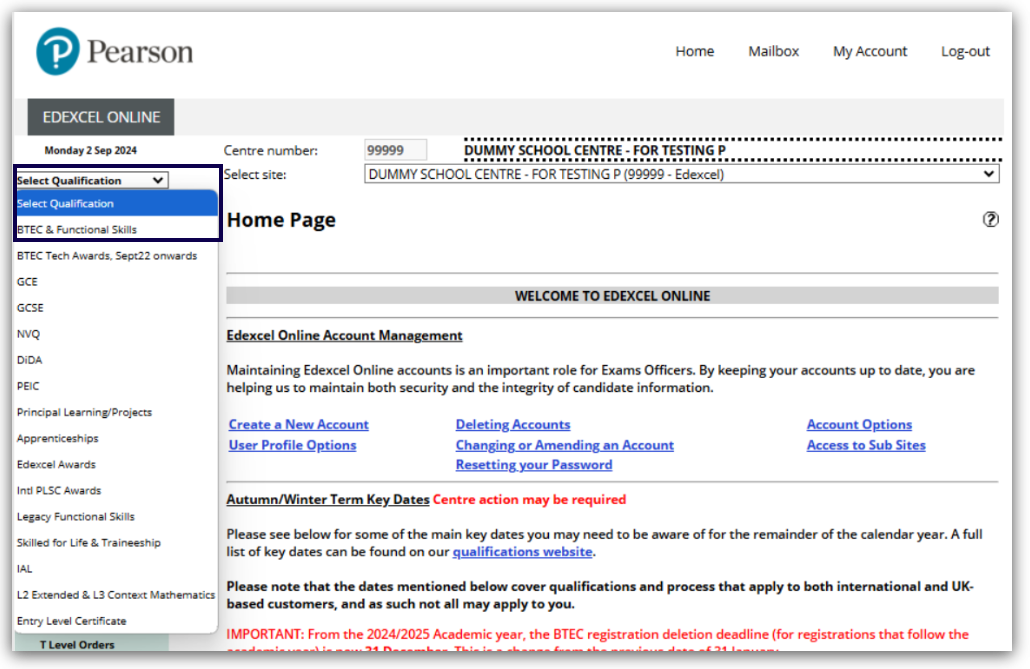Choose Principal Learning/Projects option
Image resolution: width=1030 pixels, height=669 pixels.
(x=117, y=412)
